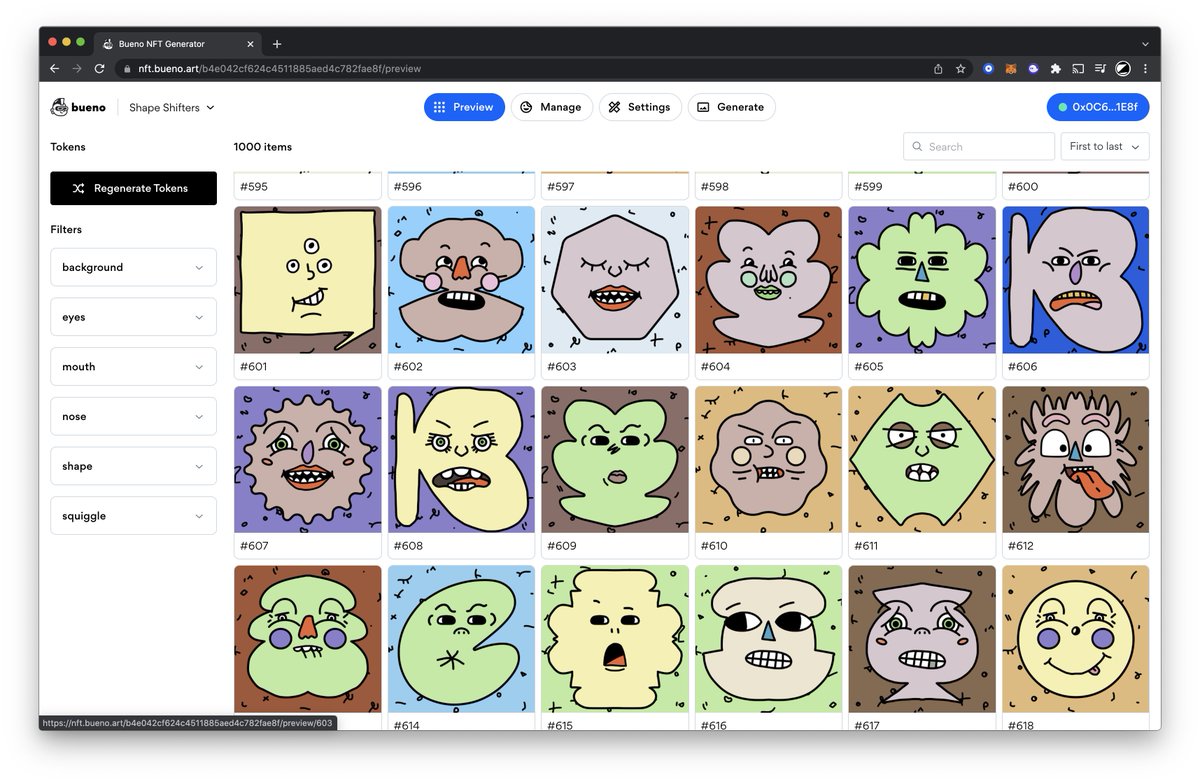Open the Manage tab

tap(552, 107)
